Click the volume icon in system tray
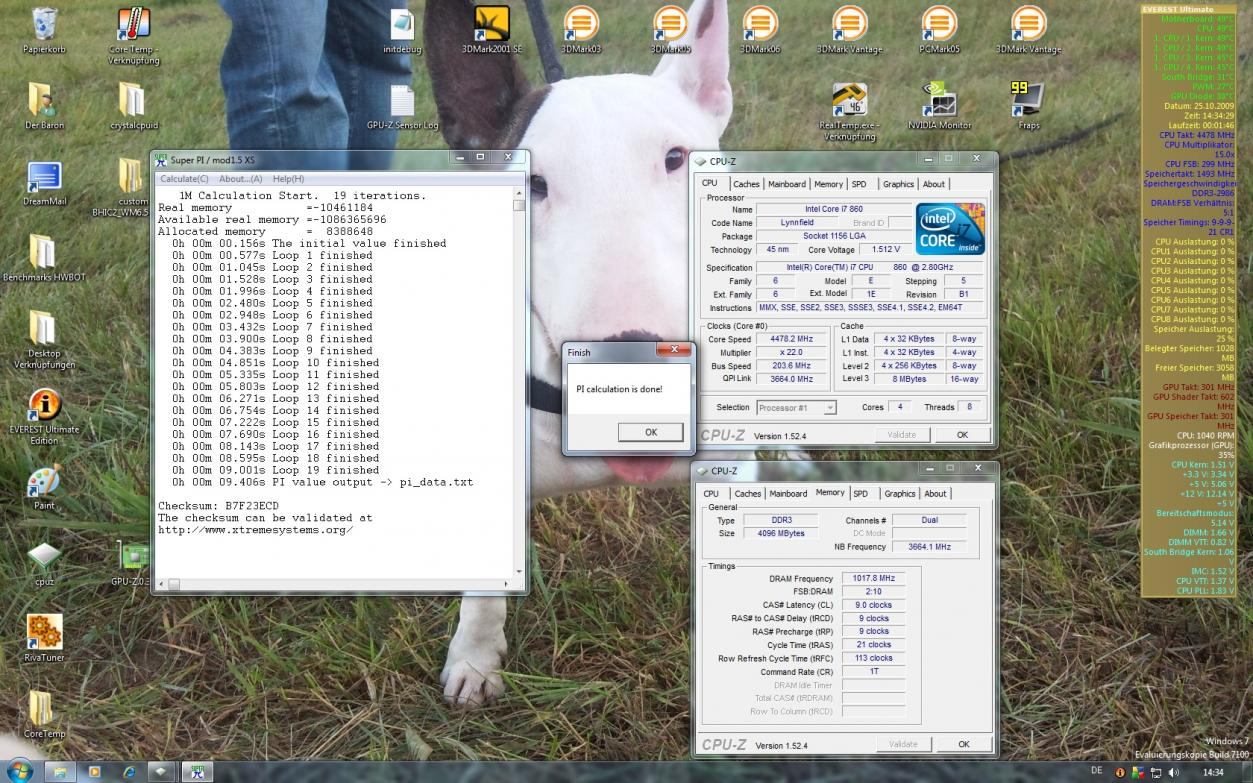1253x783 pixels. coord(1173,772)
